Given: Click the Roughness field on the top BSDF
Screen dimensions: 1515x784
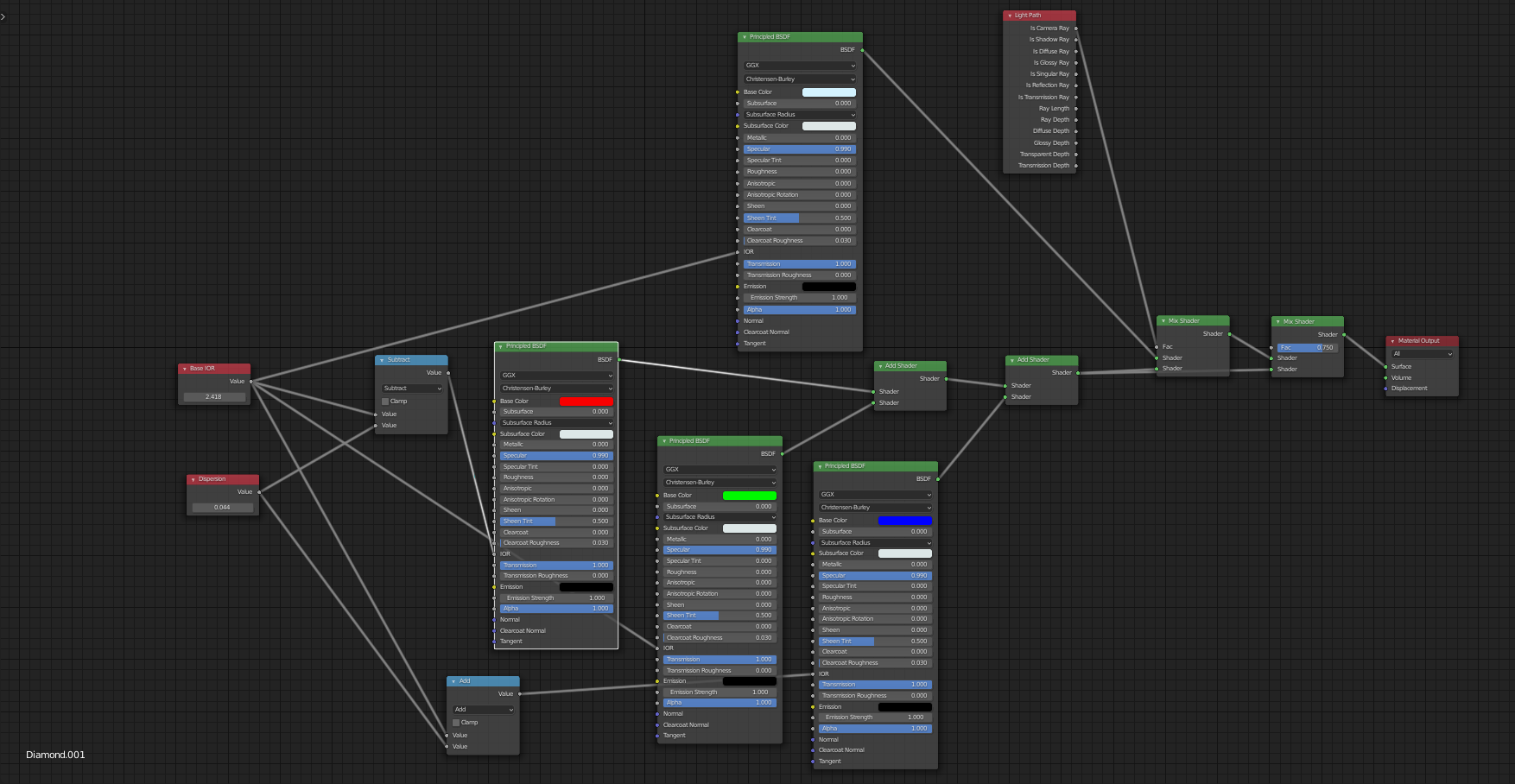Looking at the screenshot, I should point(800,172).
